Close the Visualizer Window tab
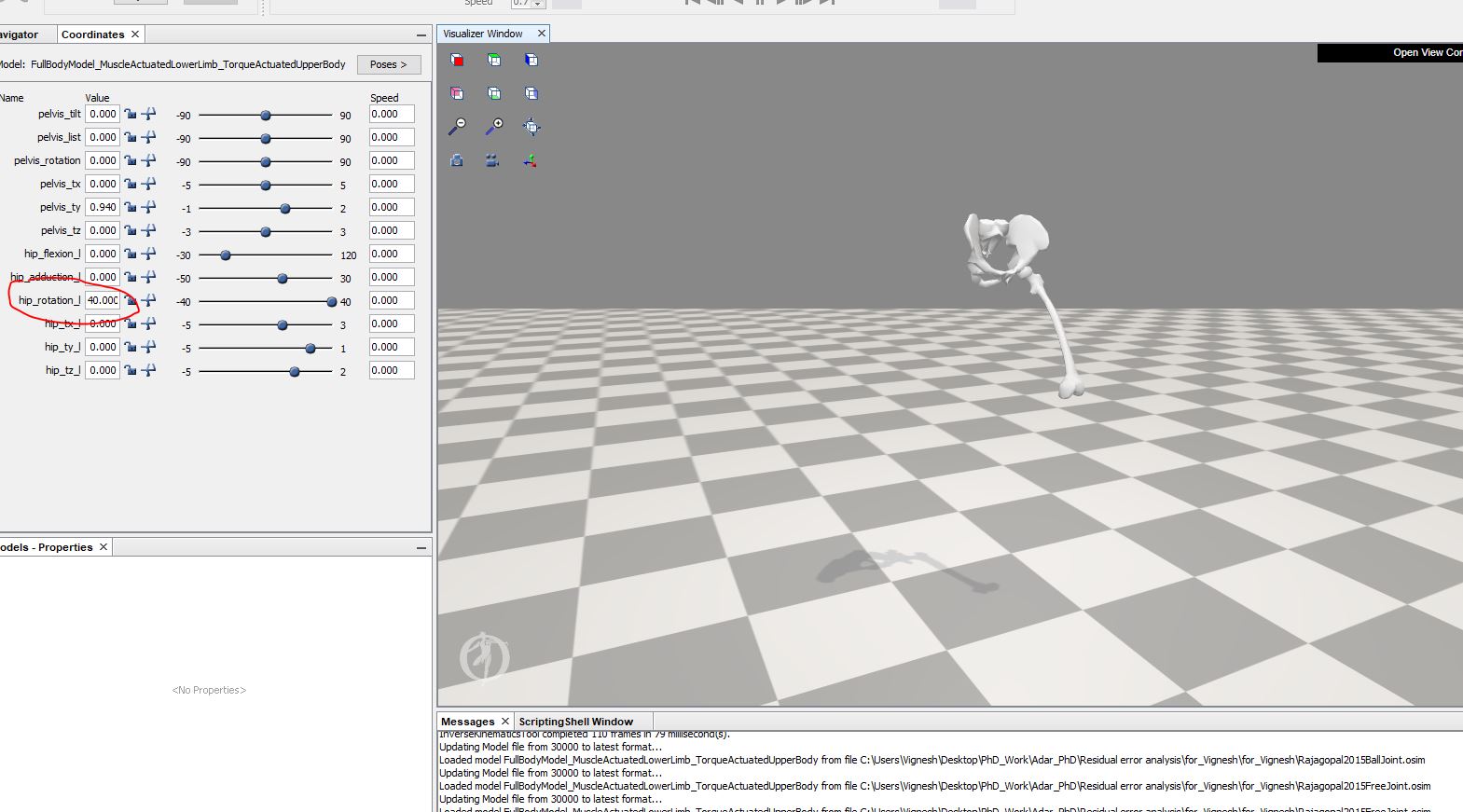Image resolution: width=1463 pixels, height=812 pixels. 541,34
